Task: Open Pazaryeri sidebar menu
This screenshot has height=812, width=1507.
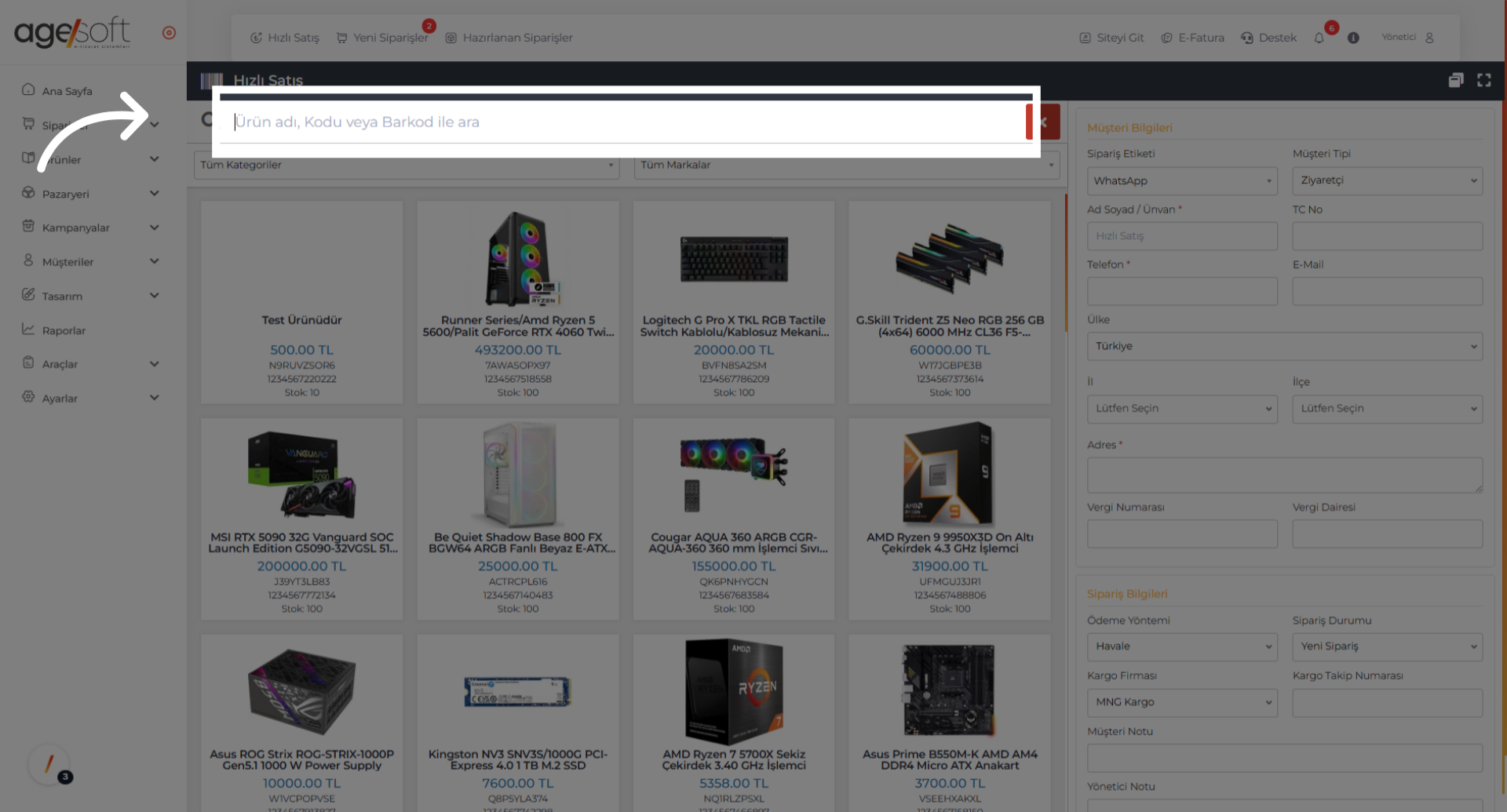Action: pyautogui.click(x=66, y=194)
